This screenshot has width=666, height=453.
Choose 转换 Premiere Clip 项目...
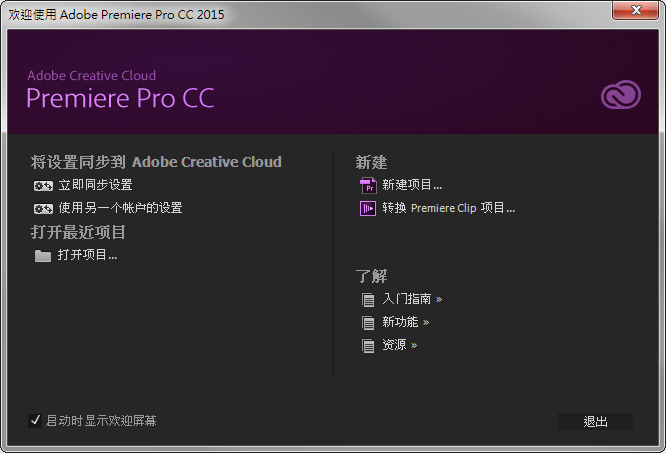click(449, 208)
